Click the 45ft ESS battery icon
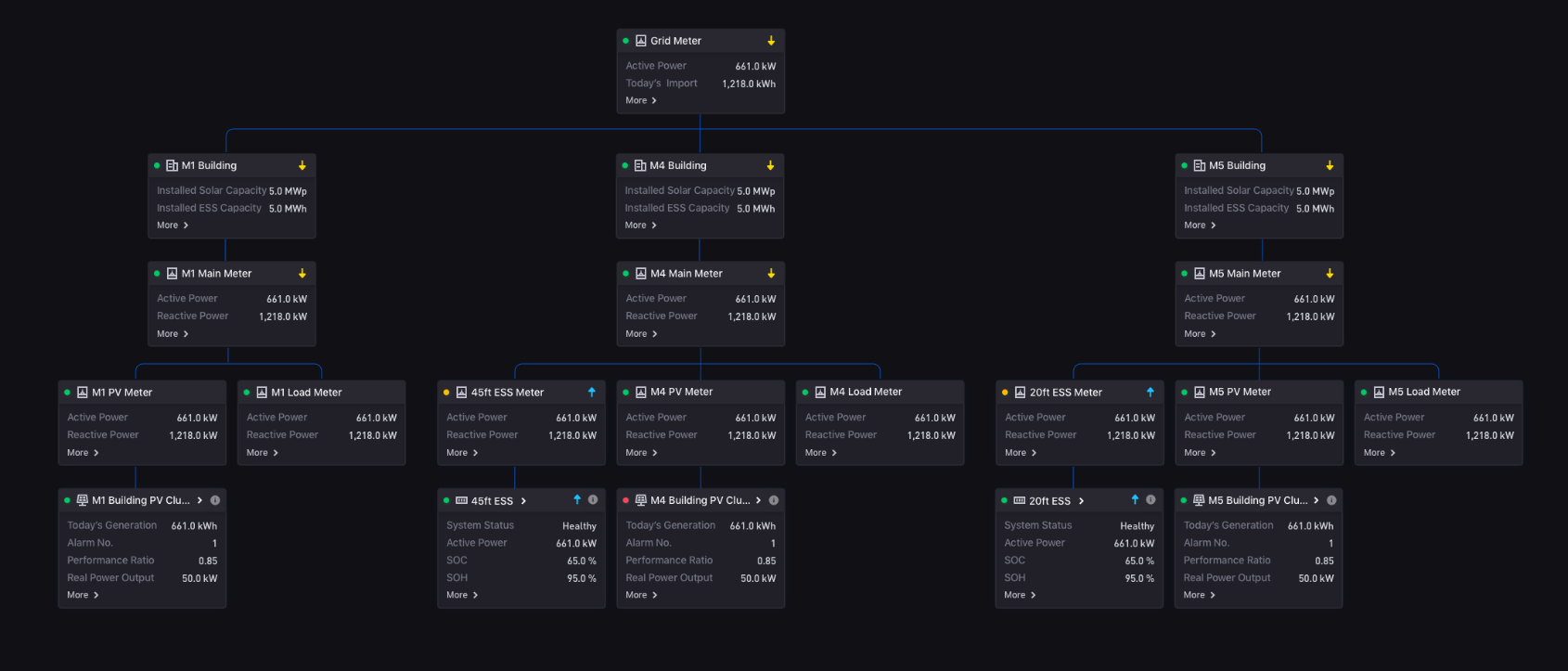 [461, 500]
